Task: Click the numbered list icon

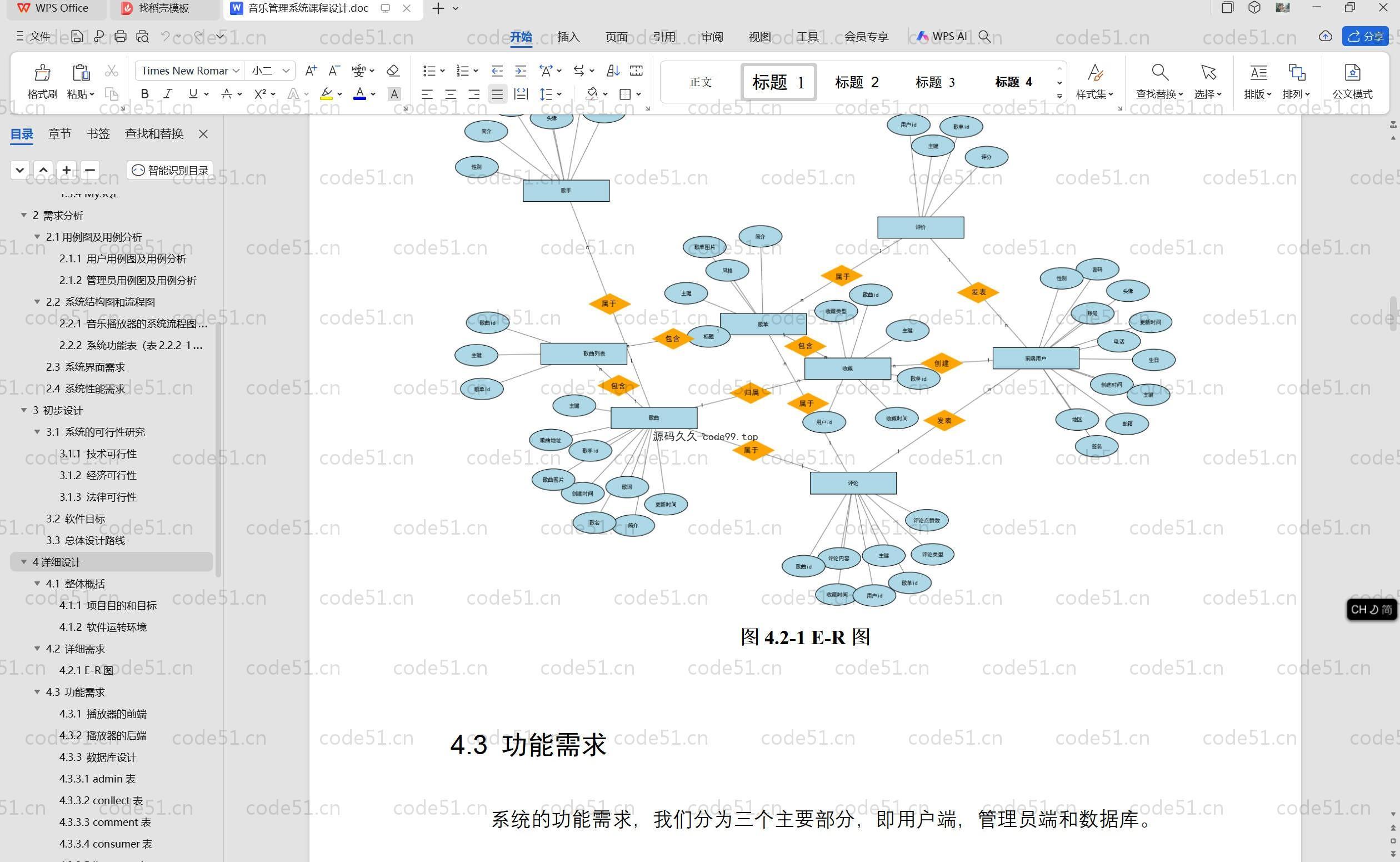Action: (463, 71)
